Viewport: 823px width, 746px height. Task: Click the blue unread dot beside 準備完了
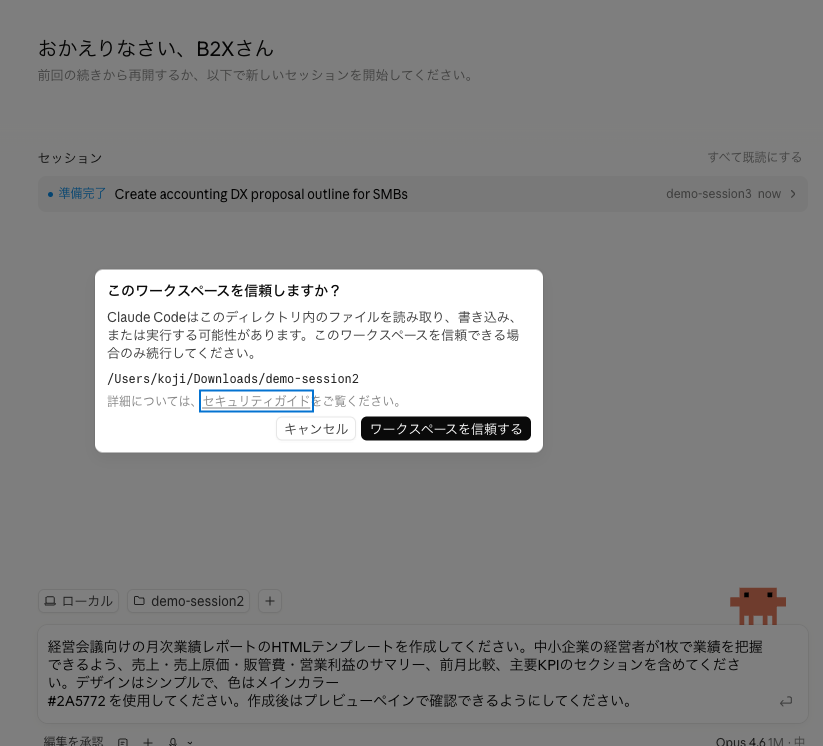click(x=50, y=194)
